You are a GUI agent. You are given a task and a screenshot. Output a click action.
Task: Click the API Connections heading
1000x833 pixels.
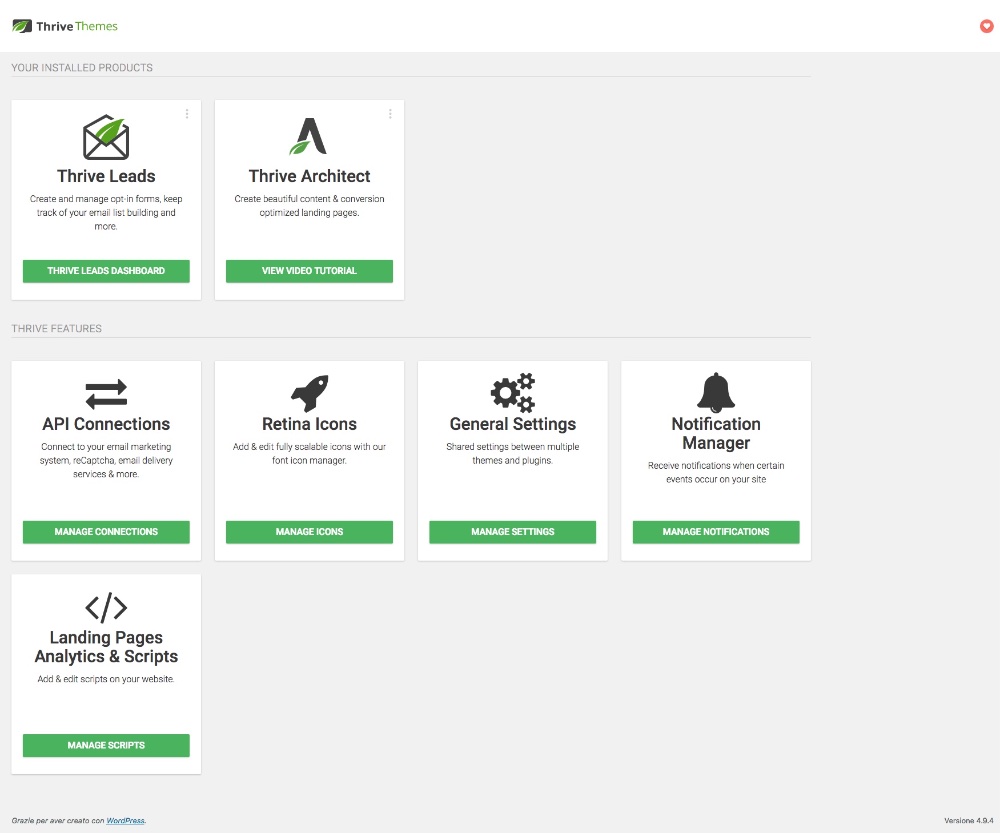click(106, 424)
